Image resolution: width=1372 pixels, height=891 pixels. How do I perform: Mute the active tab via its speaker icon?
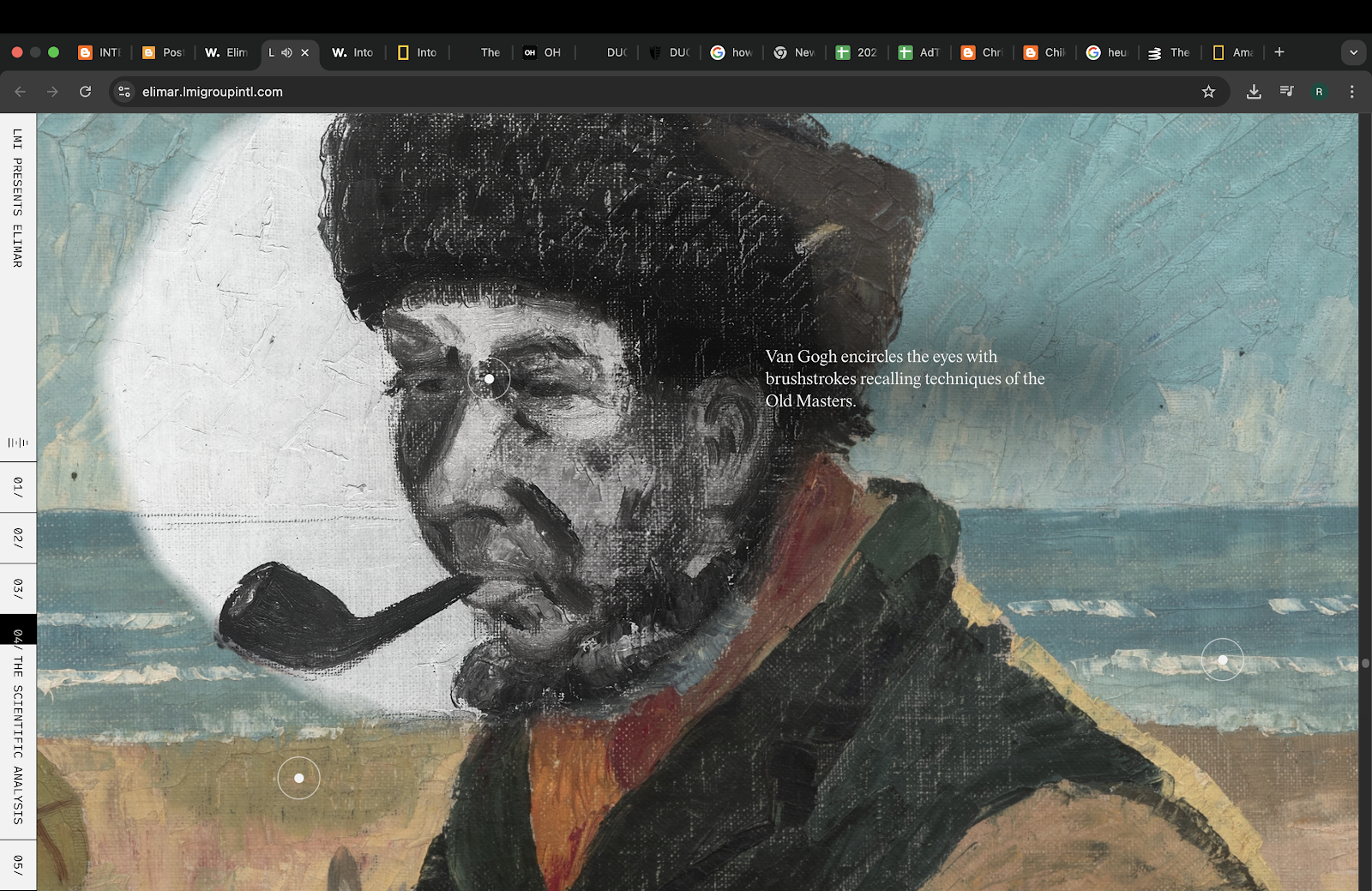pyautogui.click(x=287, y=52)
